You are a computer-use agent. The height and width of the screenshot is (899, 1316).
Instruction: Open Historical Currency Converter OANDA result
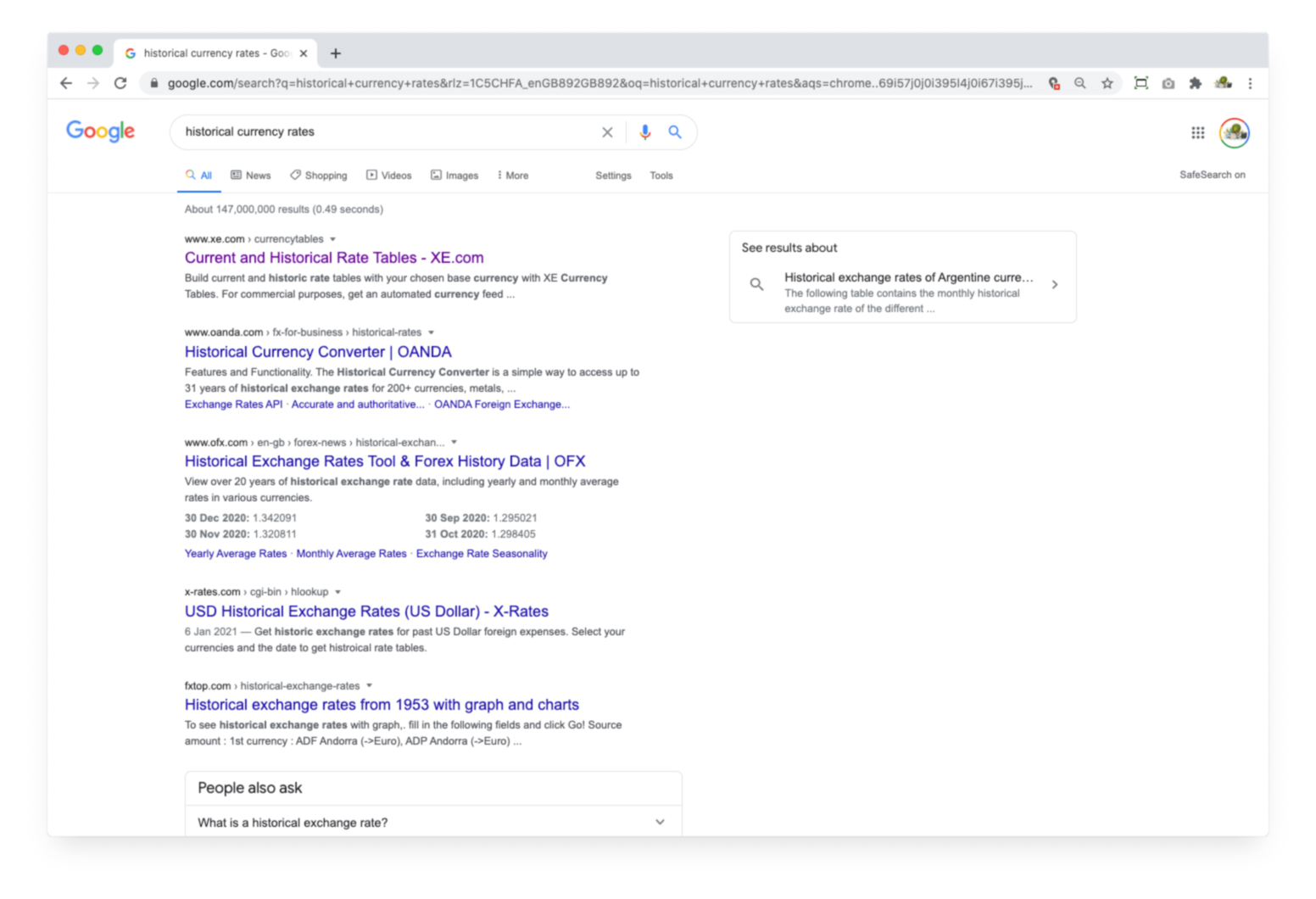(318, 352)
